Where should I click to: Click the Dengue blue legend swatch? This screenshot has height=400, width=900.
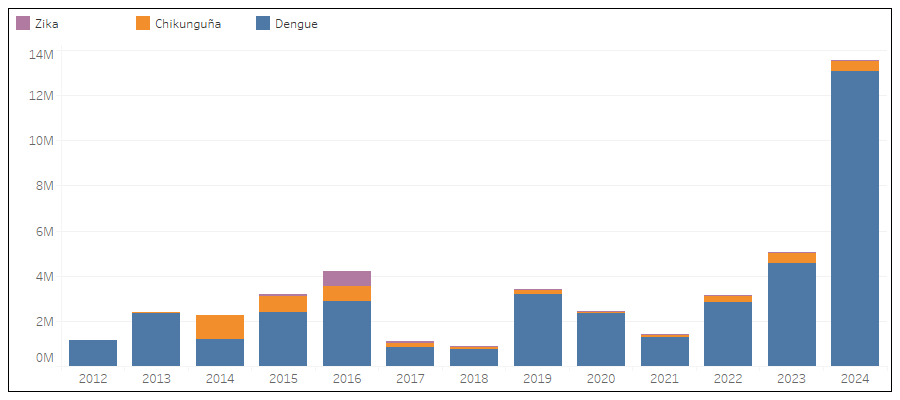263,24
